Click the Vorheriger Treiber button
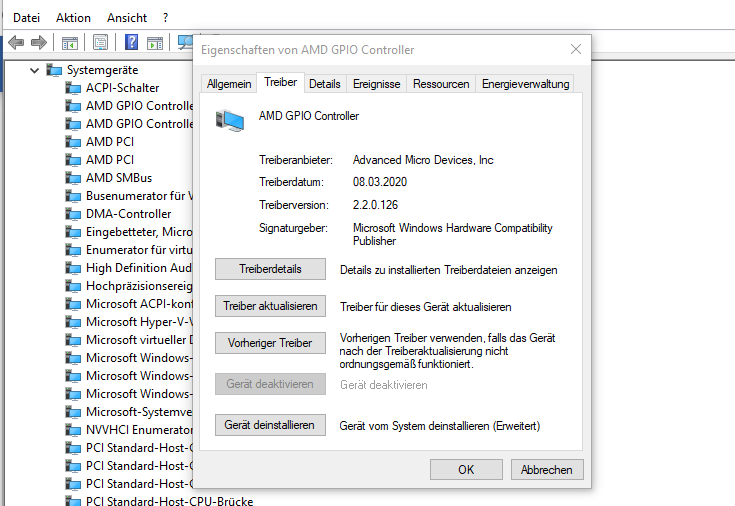 tap(270, 343)
